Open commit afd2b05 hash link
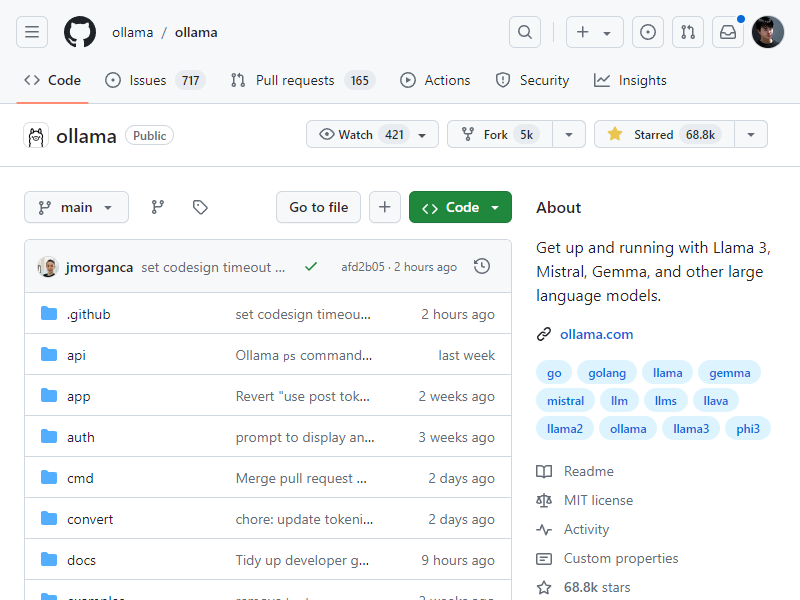Viewport: 800px width, 600px height. click(363, 267)
